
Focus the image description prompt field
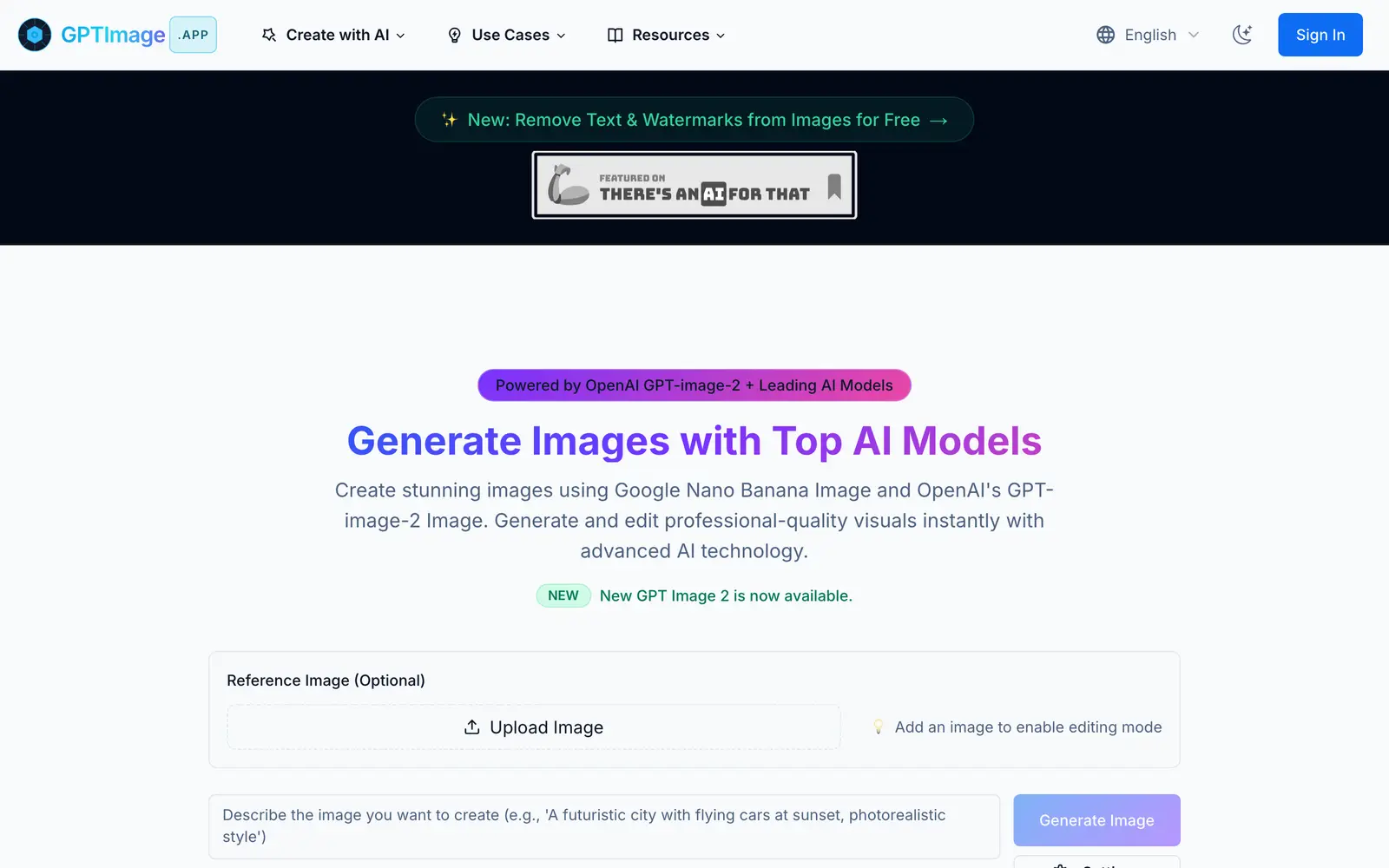click(604, 826)
